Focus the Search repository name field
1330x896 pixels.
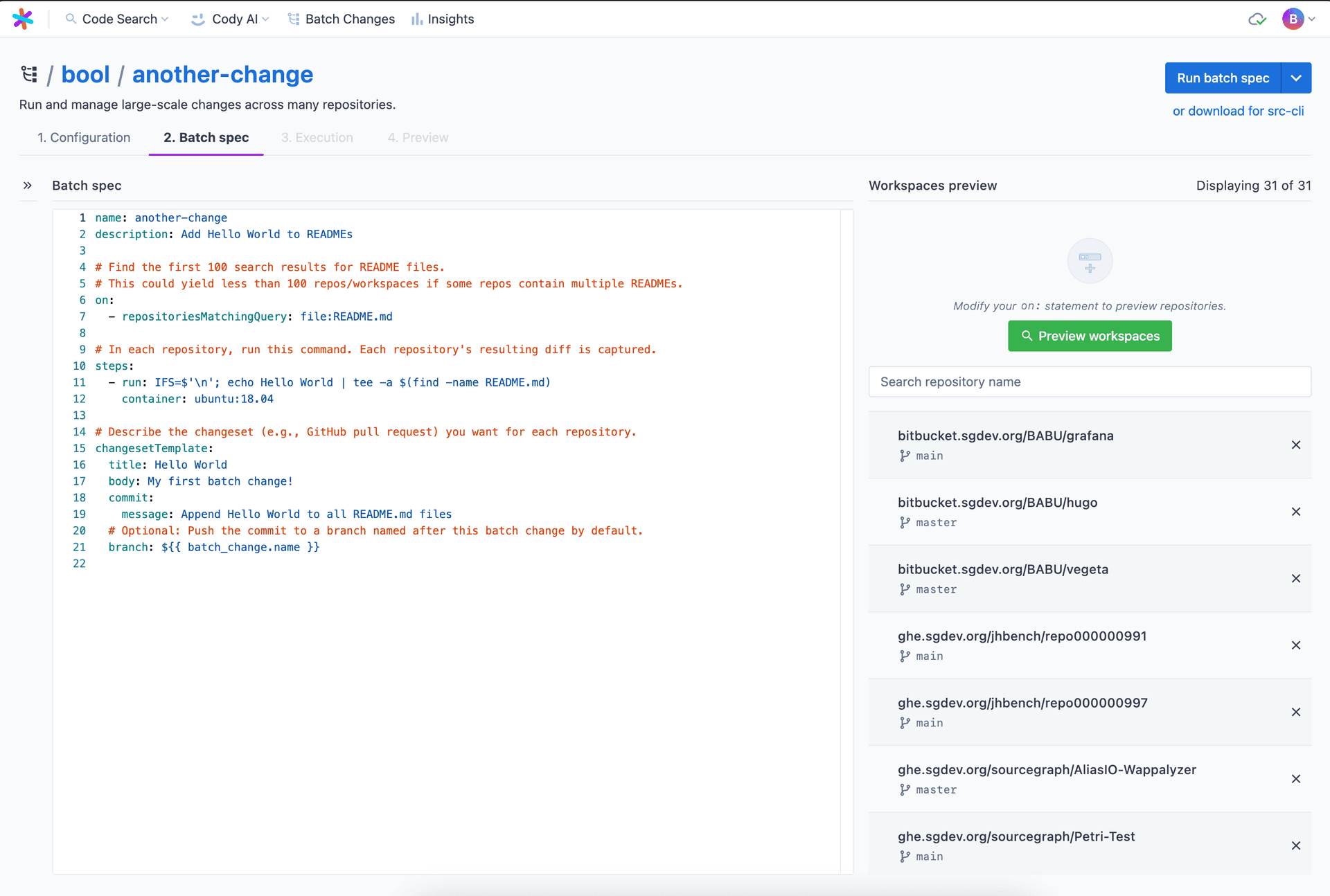1090,382
